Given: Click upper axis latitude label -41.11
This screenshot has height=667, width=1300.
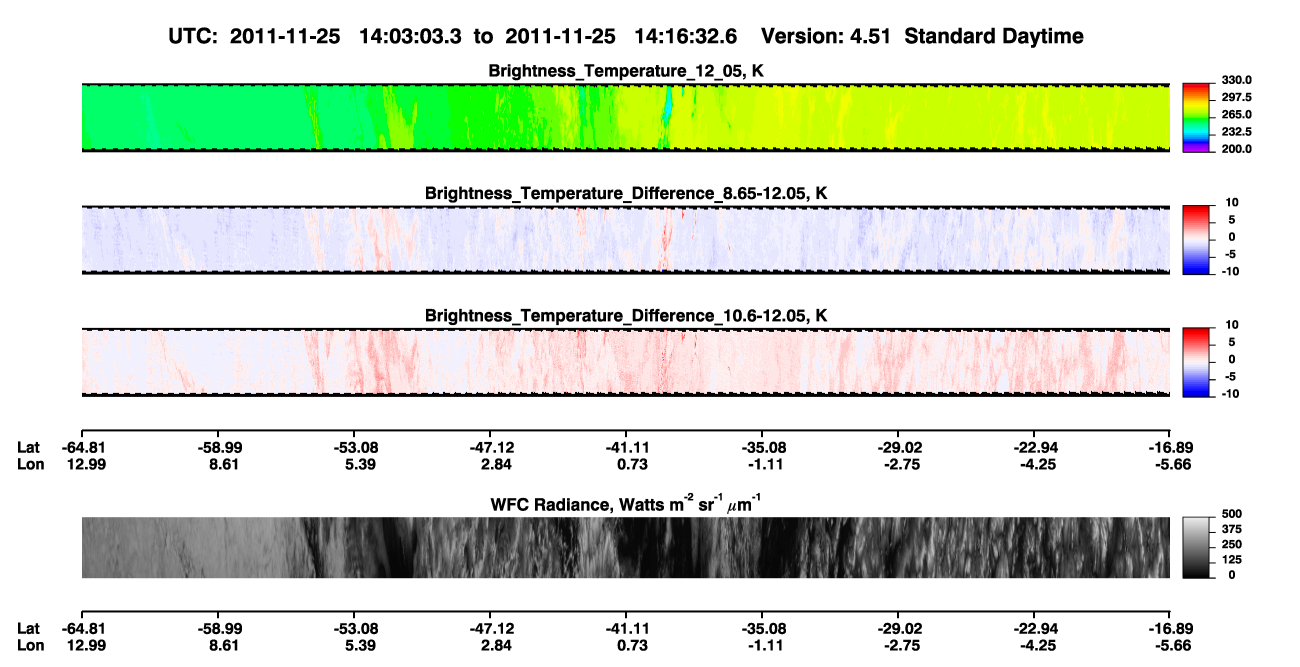Looking at the screenshot, I should pos(626,447).
